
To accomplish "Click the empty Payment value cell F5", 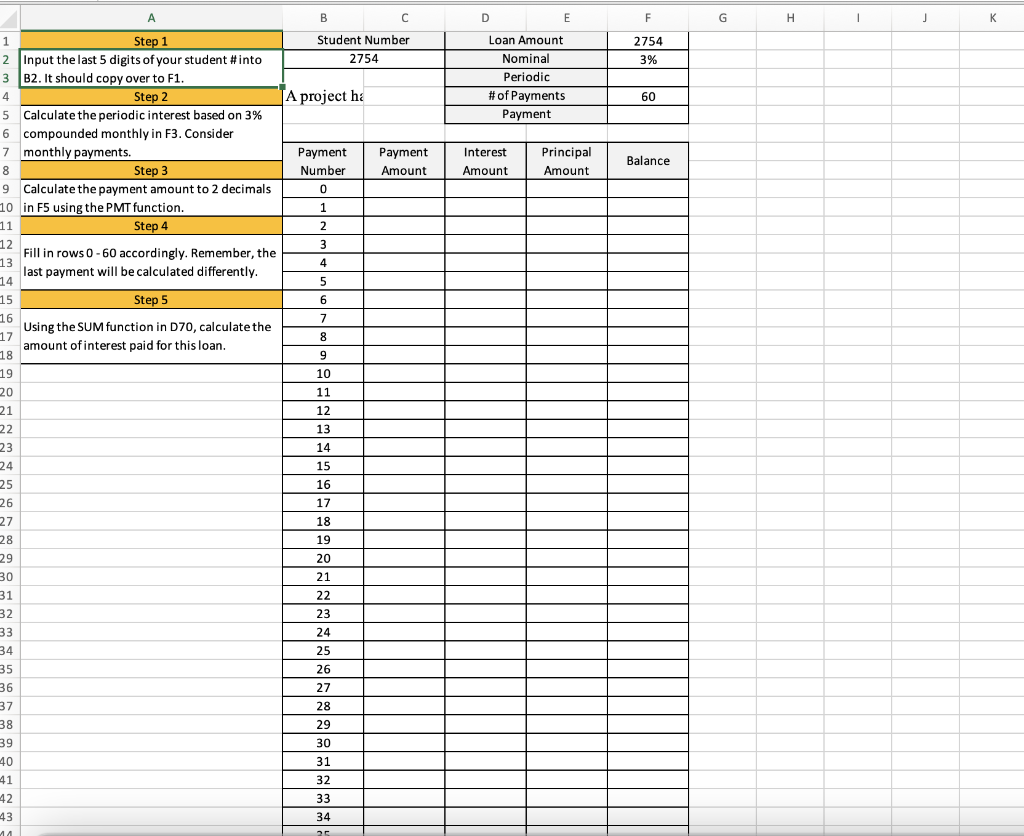I will (x=648, y=114).
